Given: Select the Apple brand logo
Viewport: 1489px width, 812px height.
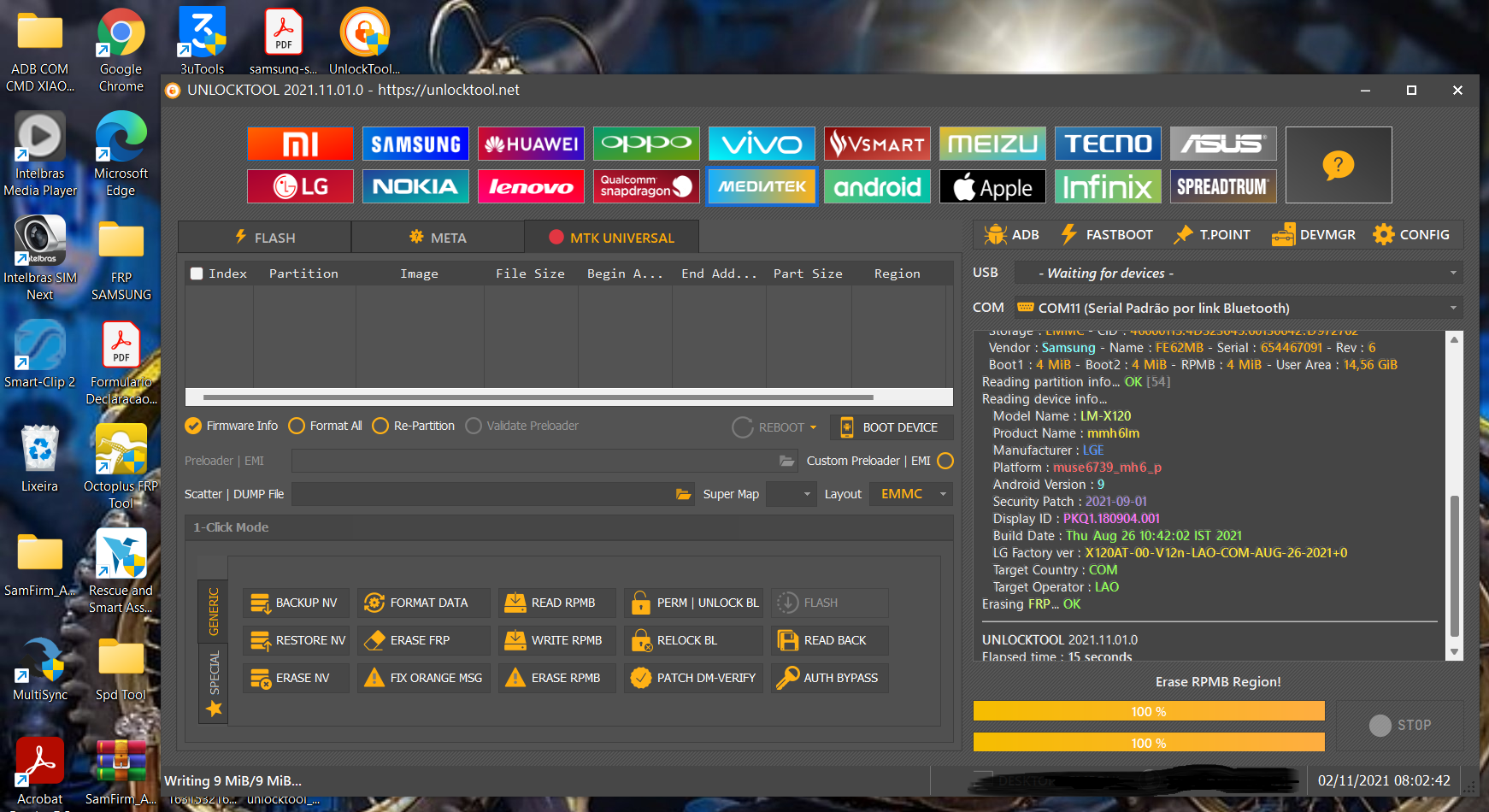Looking at the screenshot, I should 992,186.
